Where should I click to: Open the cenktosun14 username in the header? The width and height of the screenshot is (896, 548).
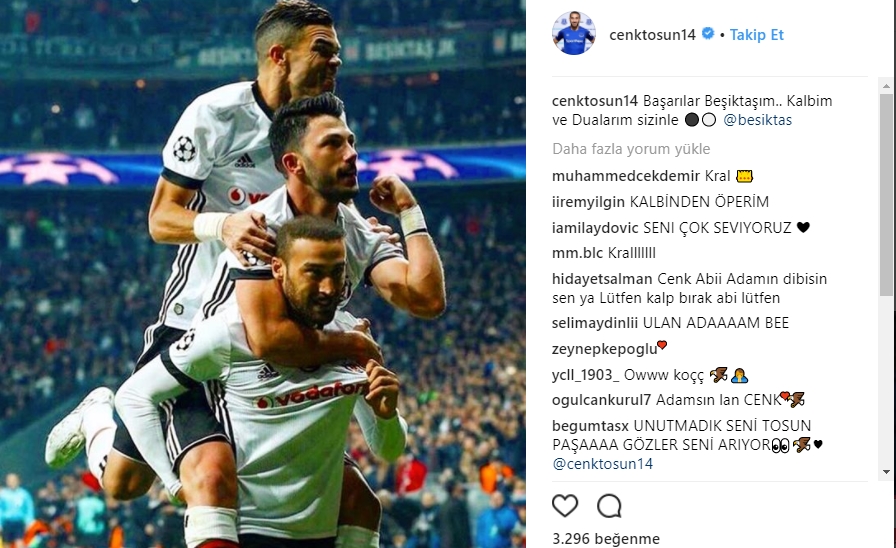tap(652, 35)
